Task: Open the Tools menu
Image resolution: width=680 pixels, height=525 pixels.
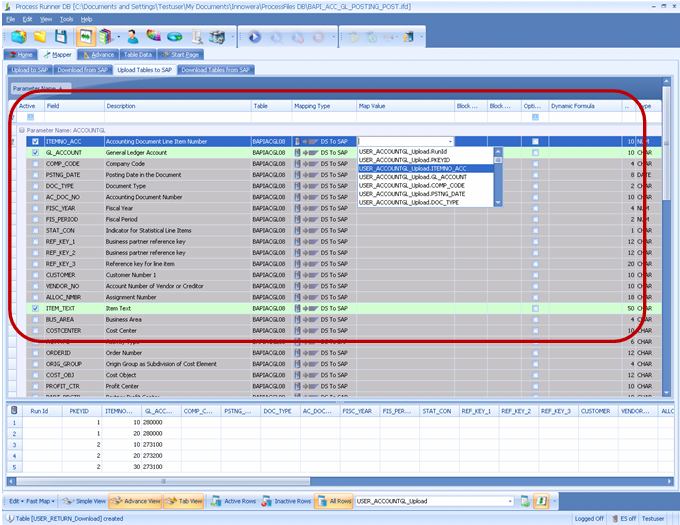Action: (x=66, y=19)
